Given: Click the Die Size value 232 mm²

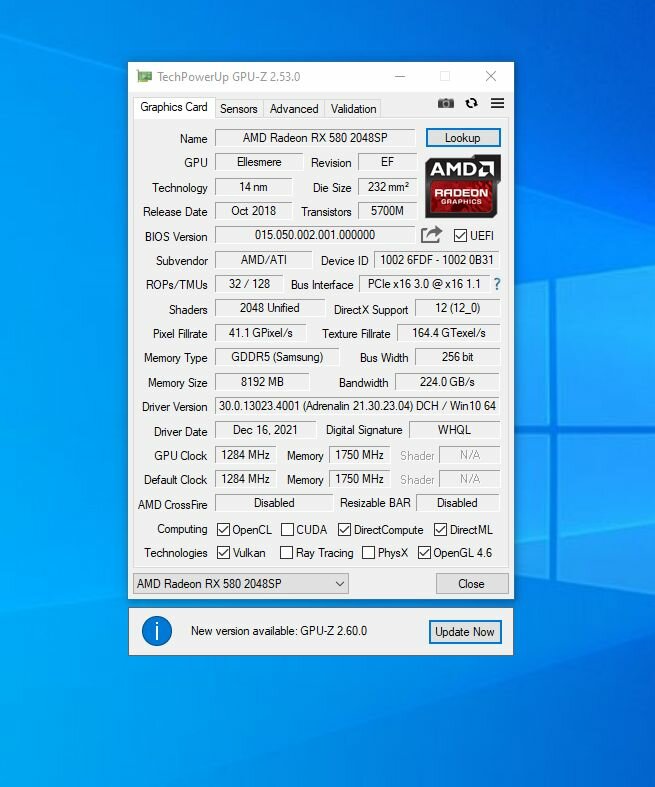Looking at the screenshot, I should point(387,187).
